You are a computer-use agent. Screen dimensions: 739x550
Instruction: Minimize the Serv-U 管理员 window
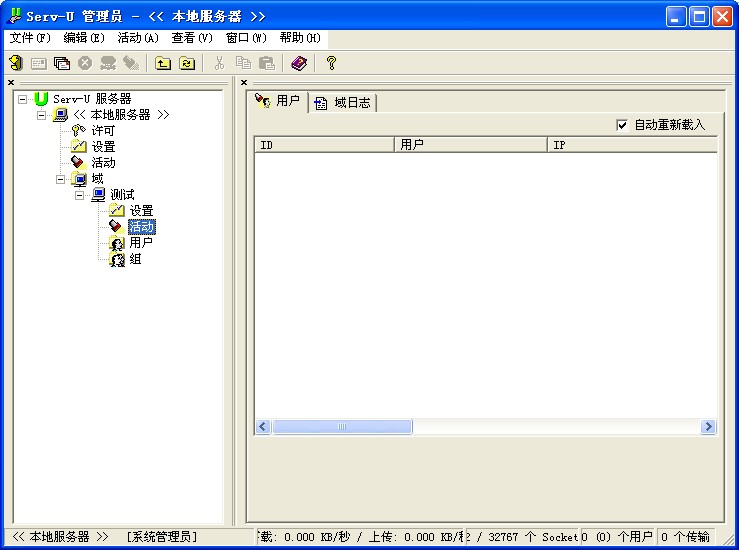(676, 17)
